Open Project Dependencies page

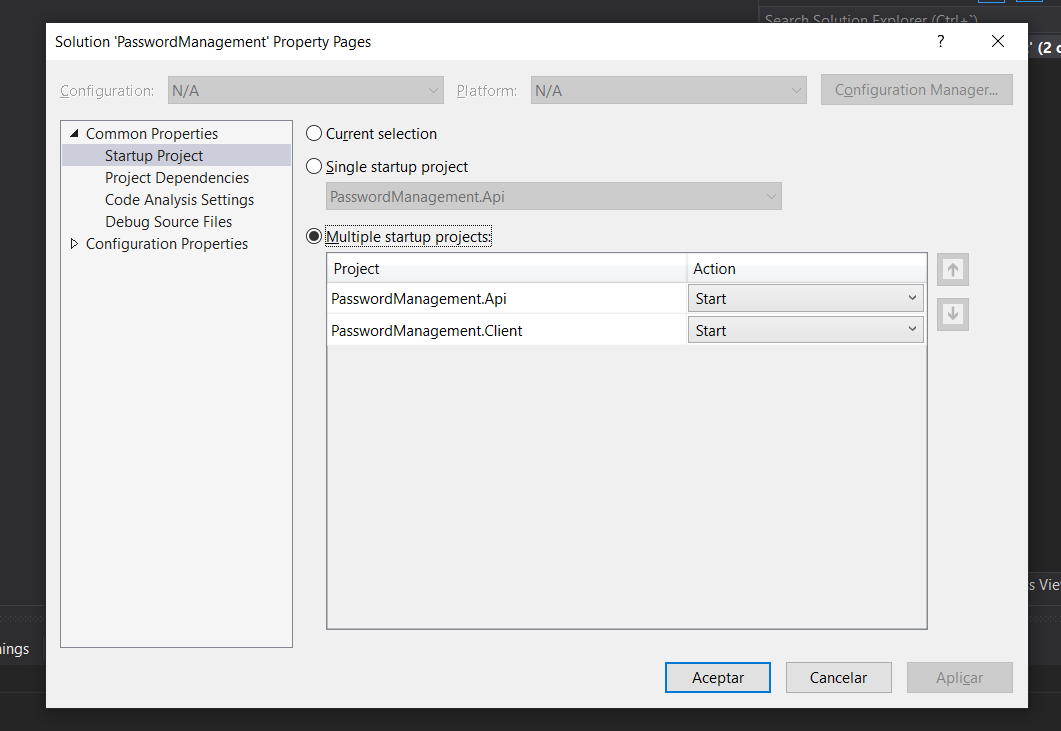coord(177,177)
